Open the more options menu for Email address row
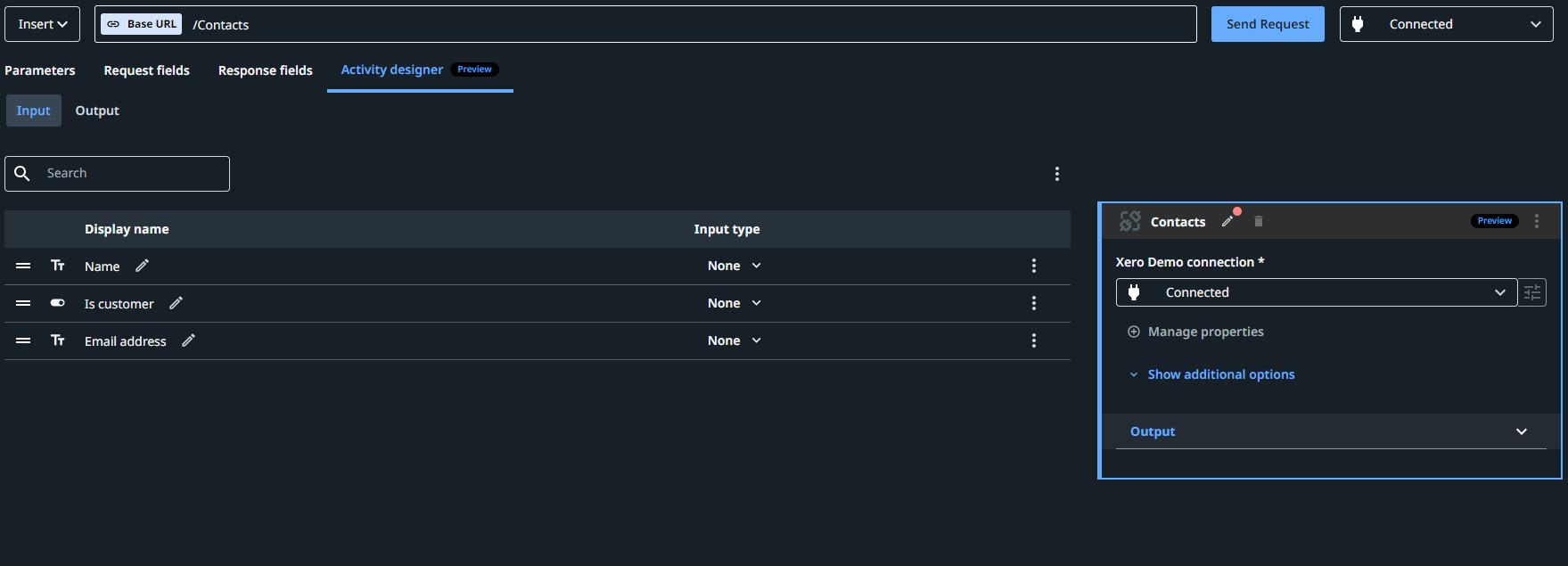Screen dimensions: 1568x566 pyautogui.click(x=1034, y=340)
